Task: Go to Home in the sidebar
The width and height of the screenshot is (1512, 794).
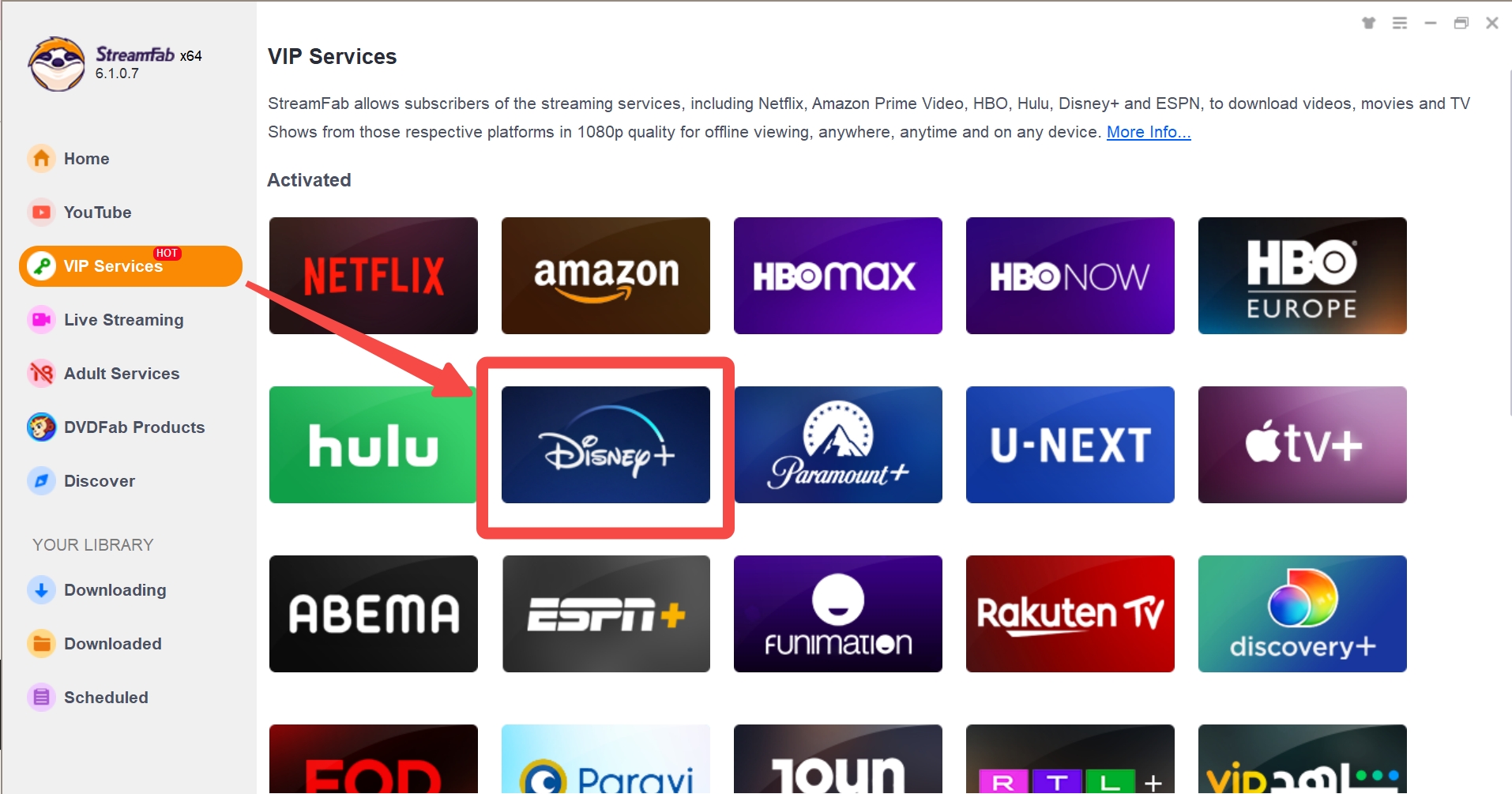Action: coord(86,159)
